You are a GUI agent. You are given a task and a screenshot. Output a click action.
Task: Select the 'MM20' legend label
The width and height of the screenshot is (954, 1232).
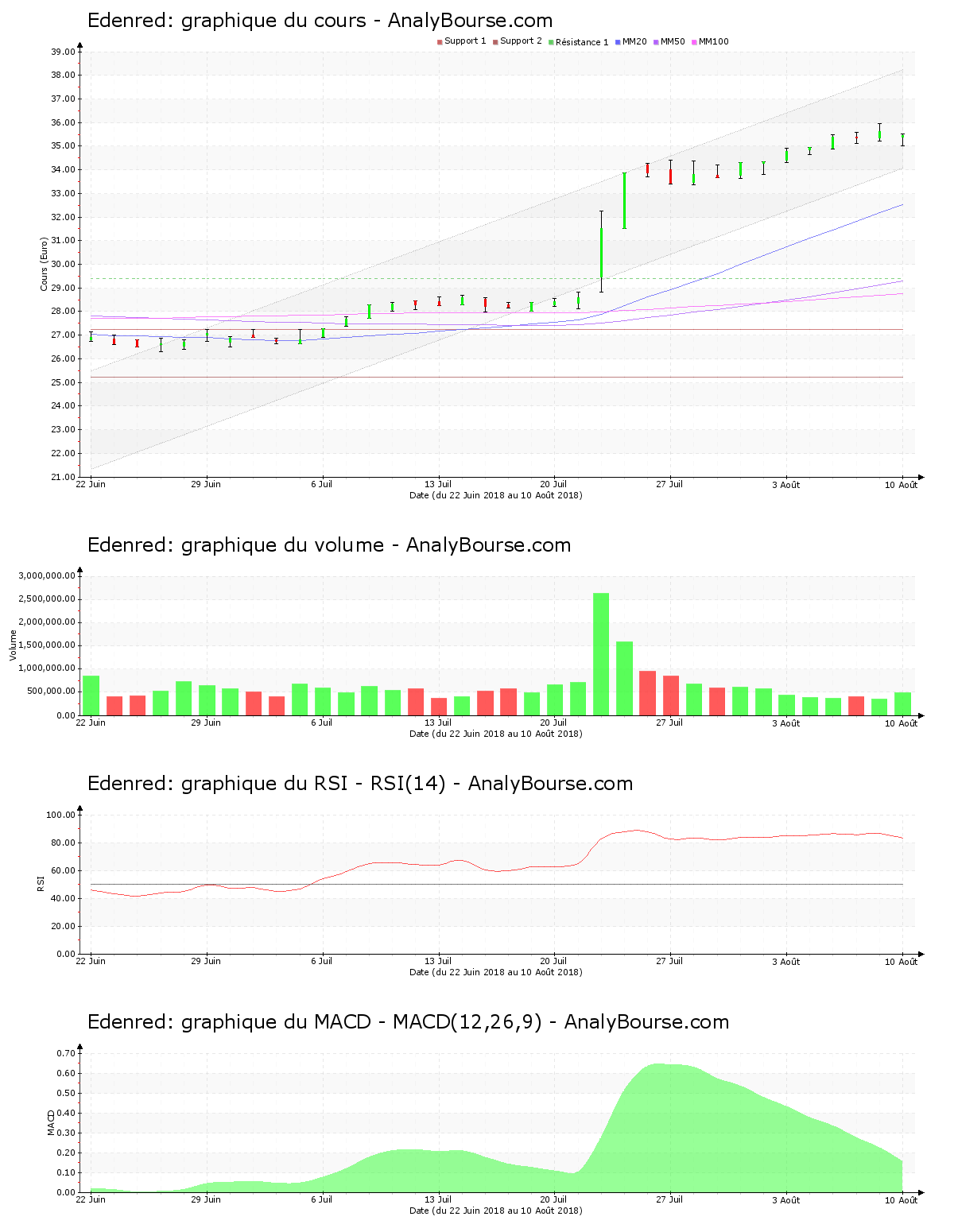(634, 41)
